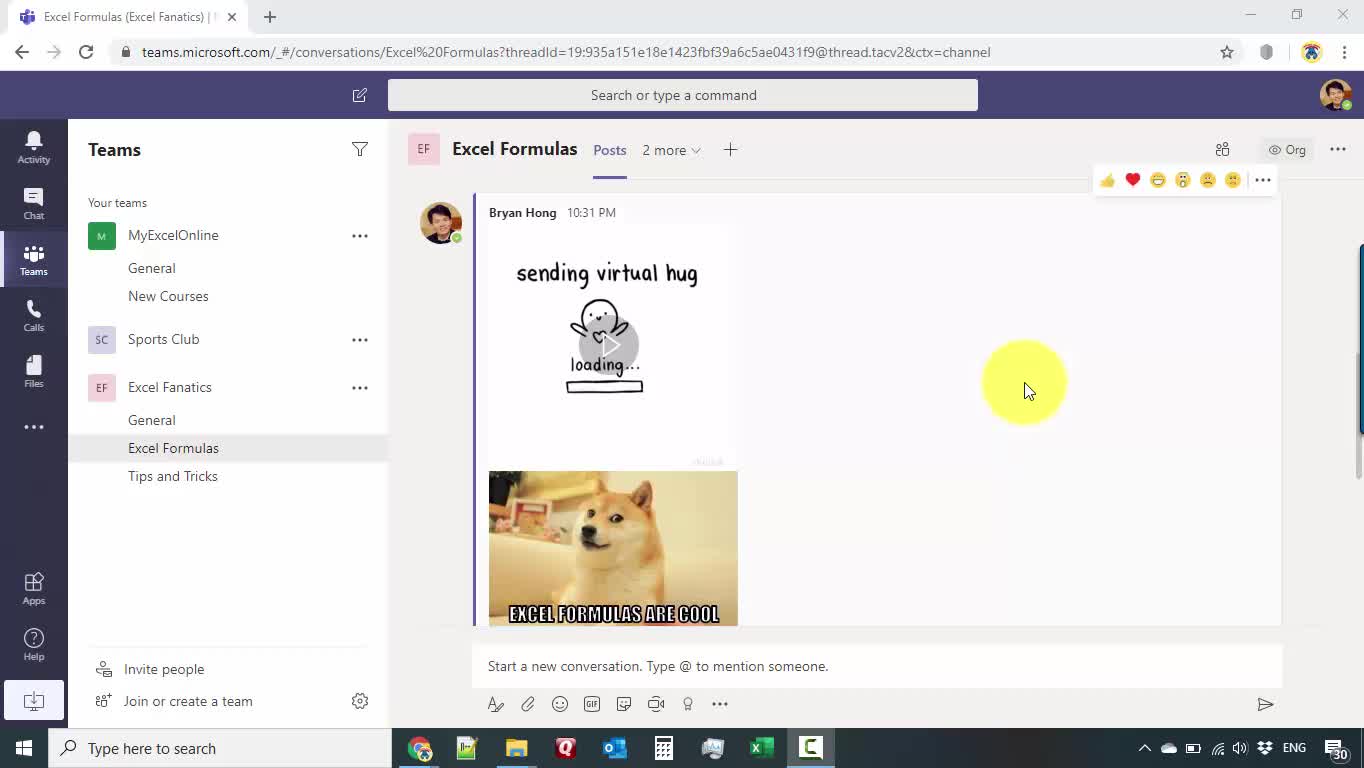This screenshot has width=1364, height=768.
Task: Open the Chat section
Action: tap(33, 203)
